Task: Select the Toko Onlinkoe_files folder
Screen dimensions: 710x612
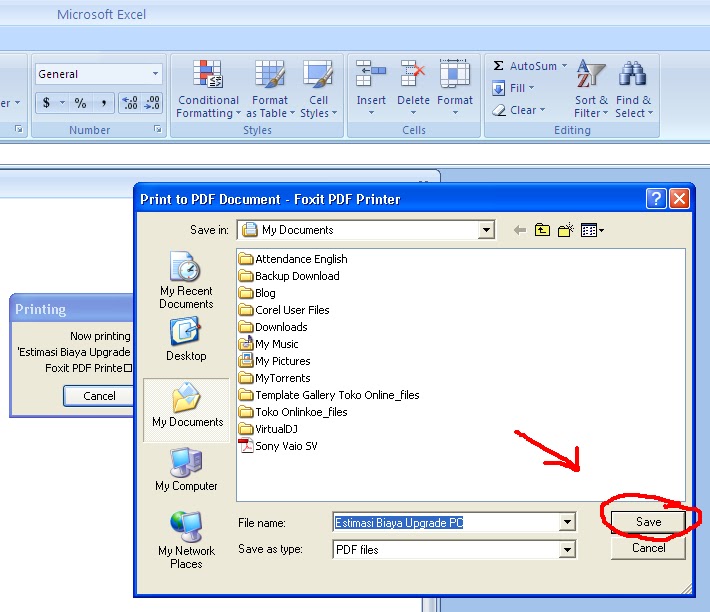Action: 293,412
